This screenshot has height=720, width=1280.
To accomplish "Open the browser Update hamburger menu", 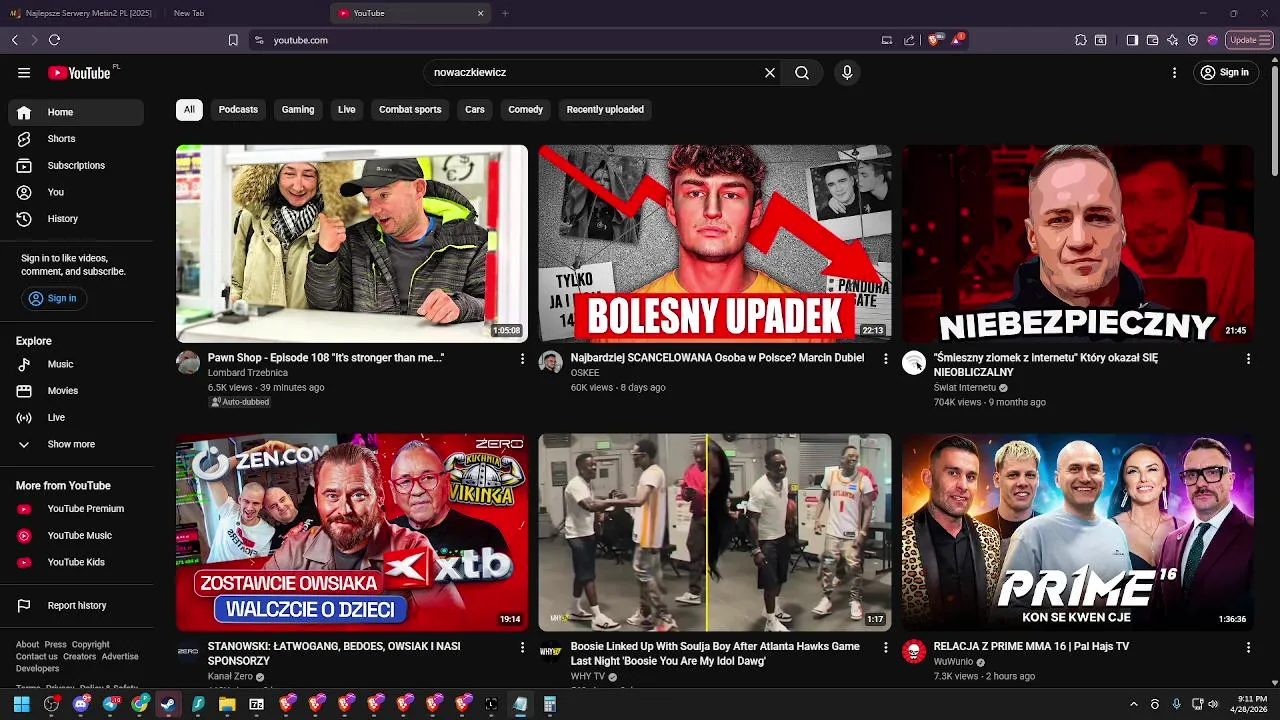I will coord(1250,40).
